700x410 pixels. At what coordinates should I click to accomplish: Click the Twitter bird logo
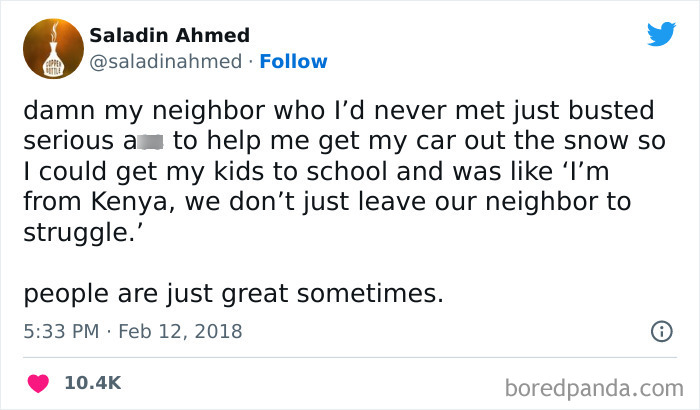(x=661, y=36)
